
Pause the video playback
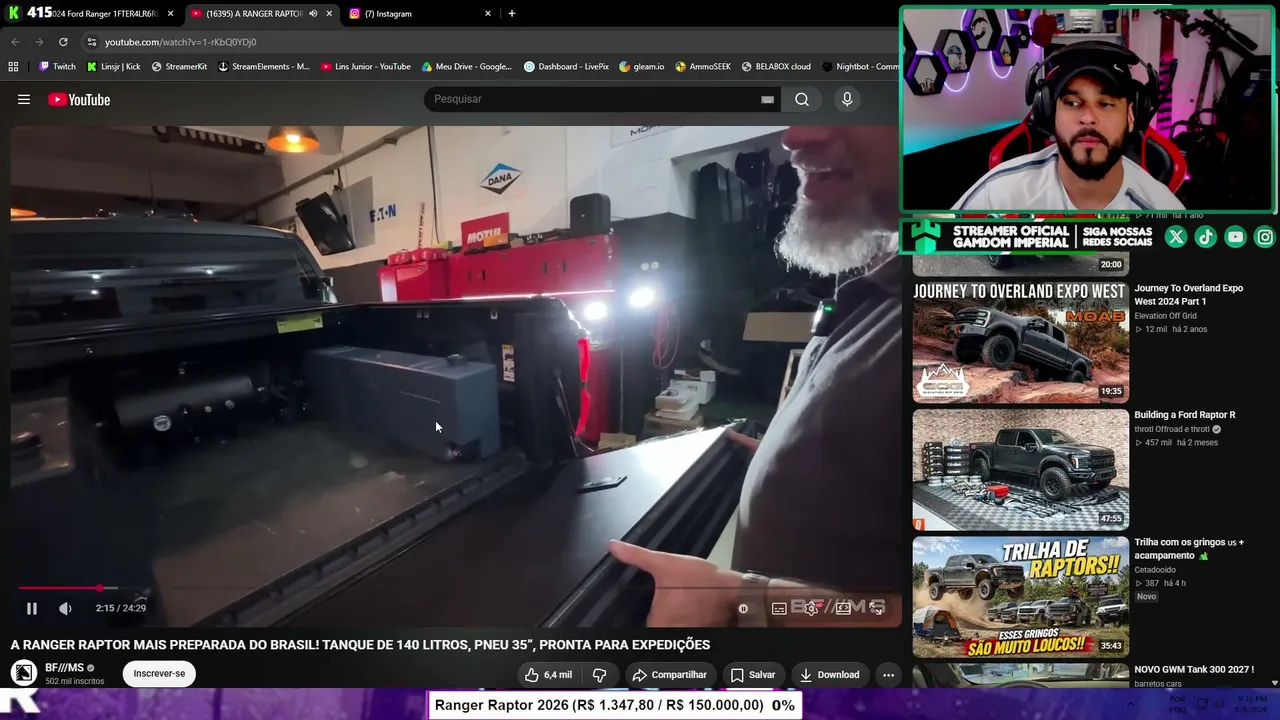32,608
